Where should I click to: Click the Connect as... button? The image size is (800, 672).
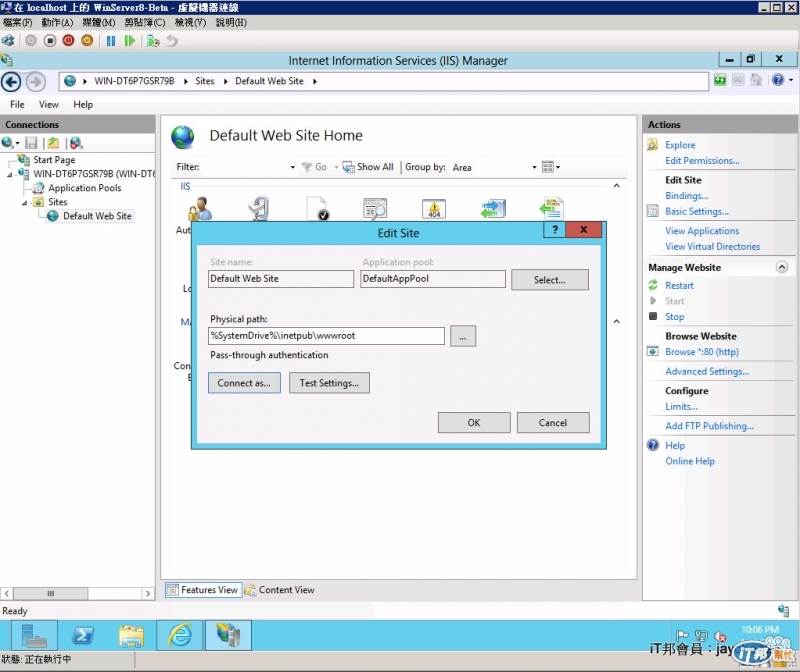[244, 383]
